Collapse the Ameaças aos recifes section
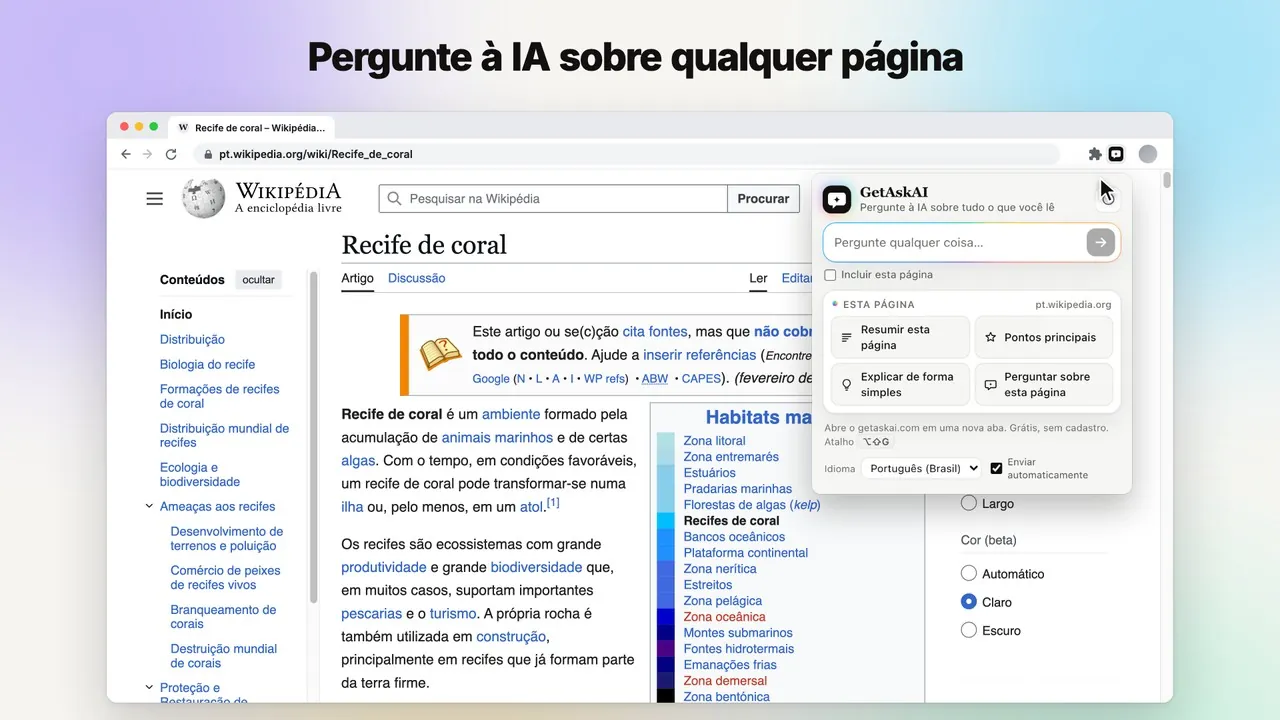Viewport: 1280px width, 720px height. [149, 507]
